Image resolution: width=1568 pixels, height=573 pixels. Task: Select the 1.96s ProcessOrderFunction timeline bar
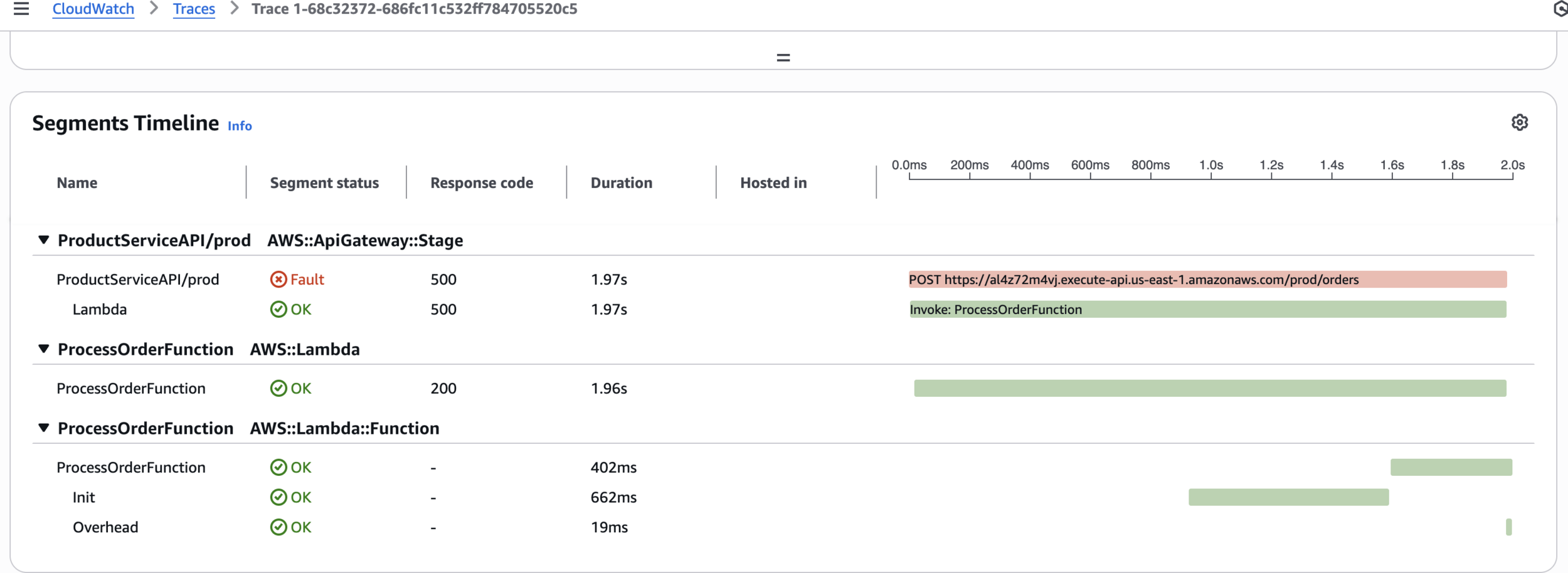[1210, 388]
